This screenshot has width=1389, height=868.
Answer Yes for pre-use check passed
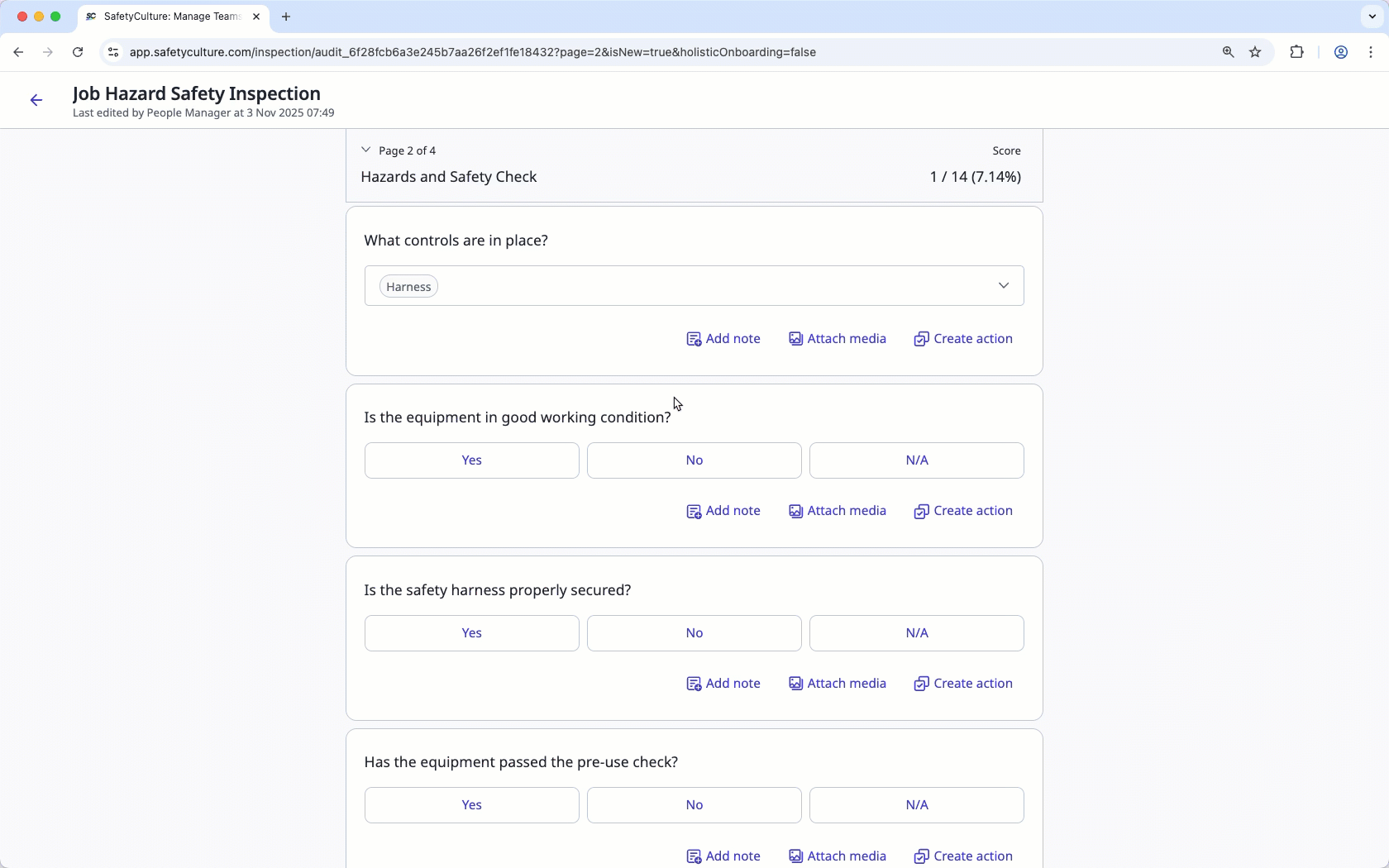(471, 805)
